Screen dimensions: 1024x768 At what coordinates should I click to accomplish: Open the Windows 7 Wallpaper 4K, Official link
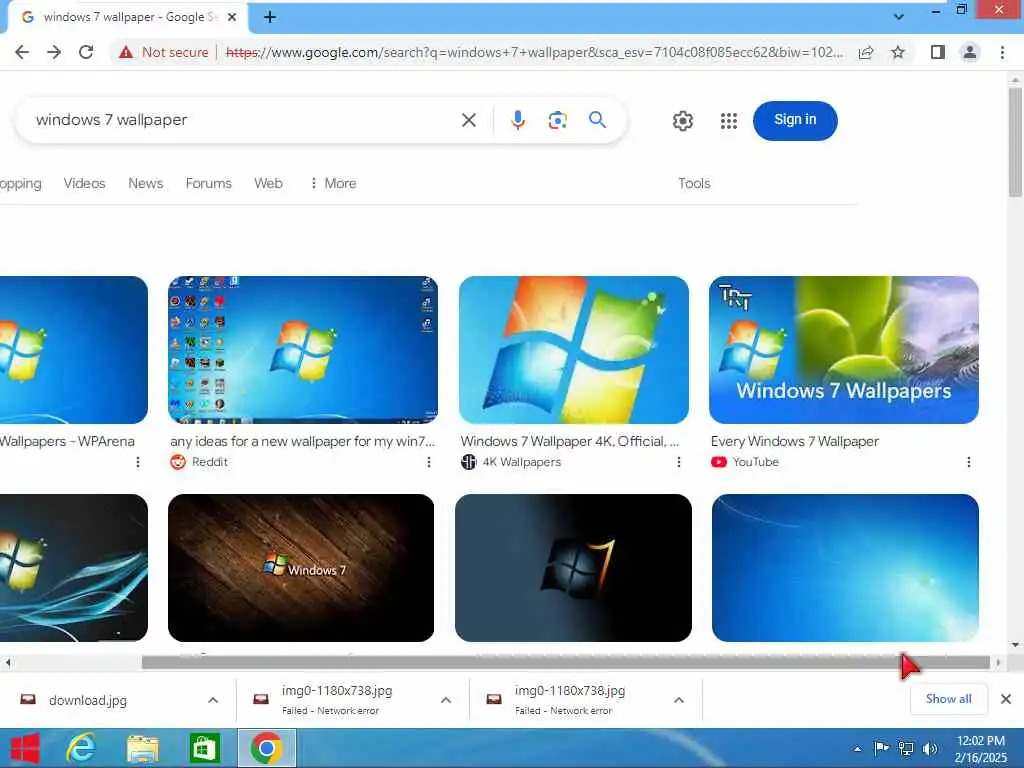(x=569, y=441)
